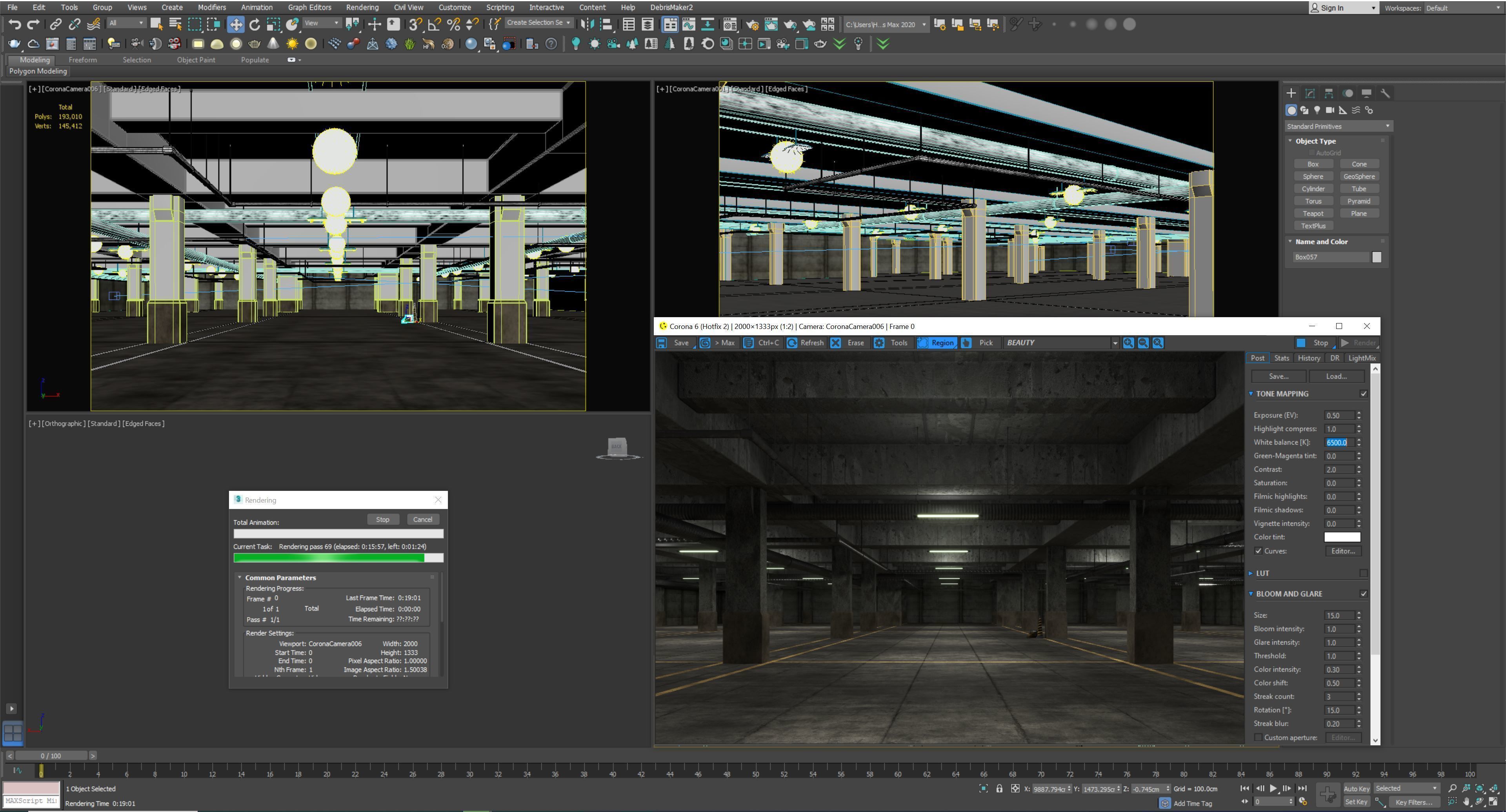Select the Select and Link chain icon

(x=56, y=25)
